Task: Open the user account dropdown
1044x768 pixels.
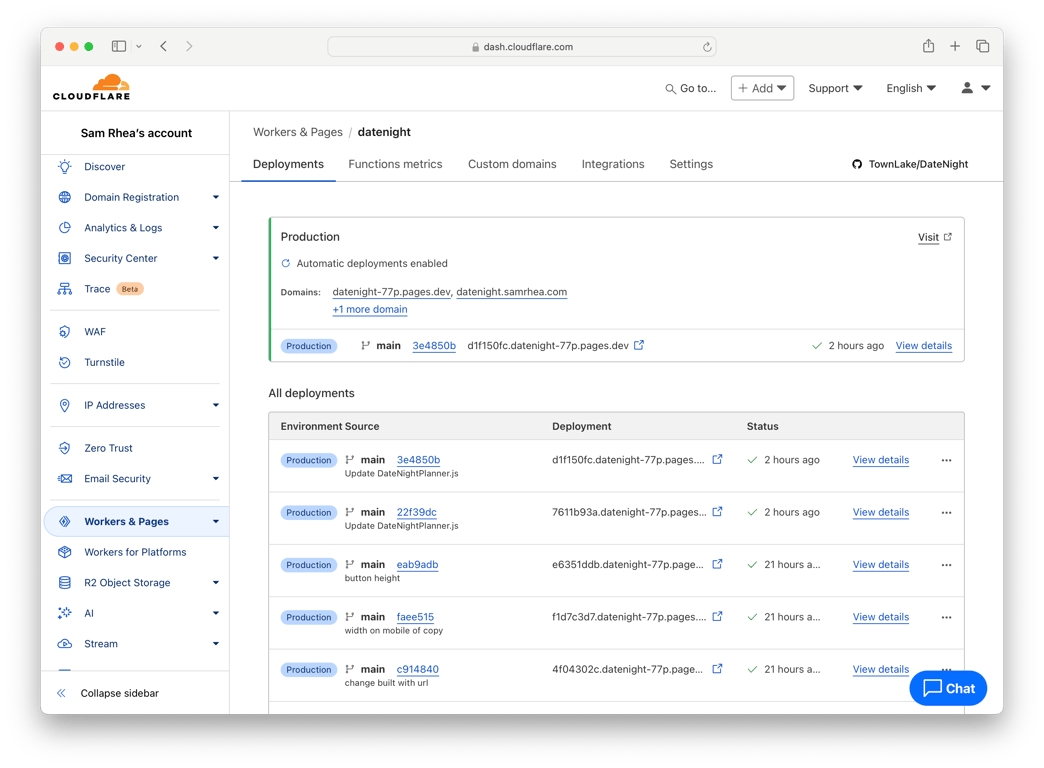Action: pyautogui.click(x=975, y=88)
